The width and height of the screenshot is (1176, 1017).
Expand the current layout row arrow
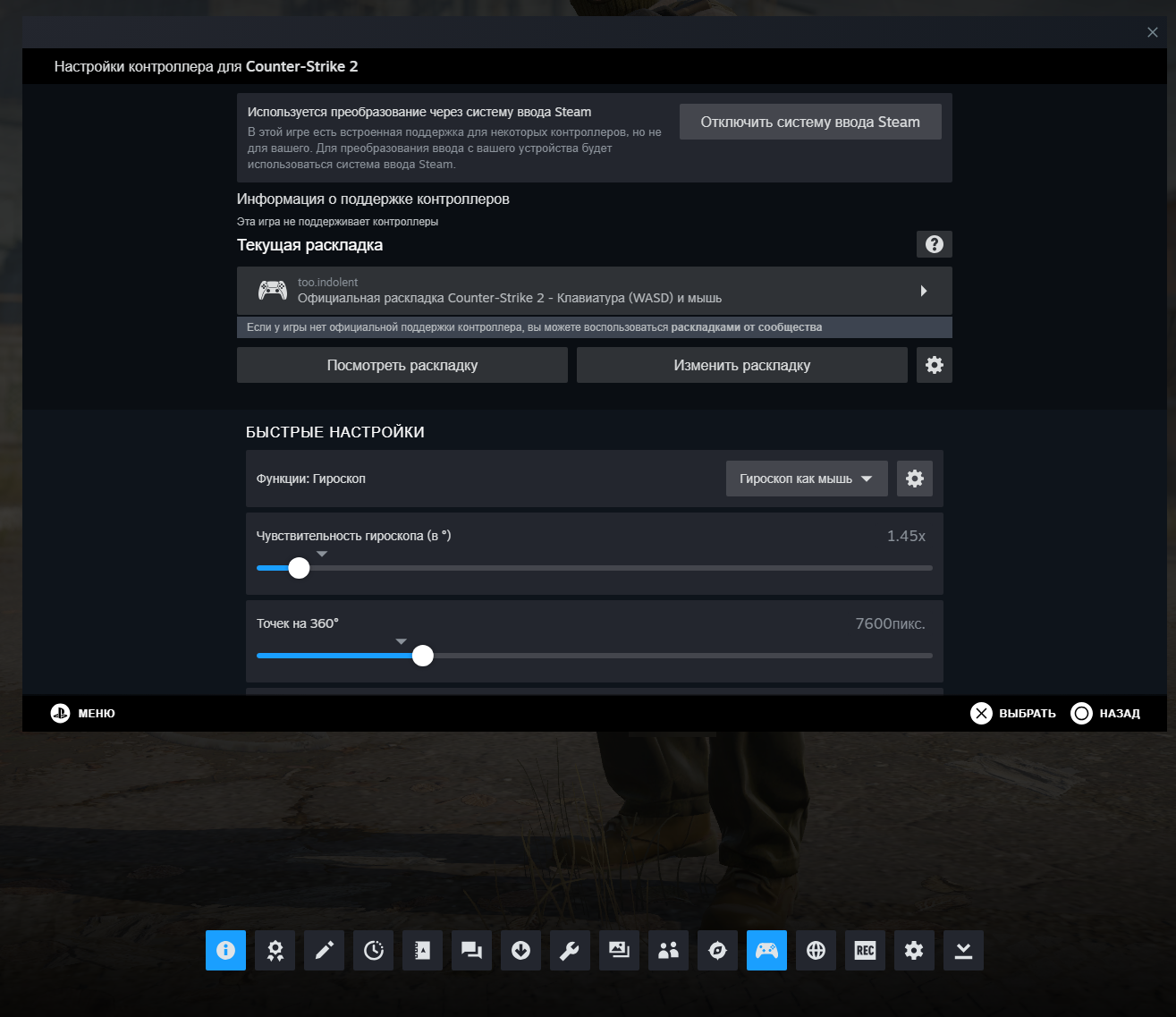(924, 291)
